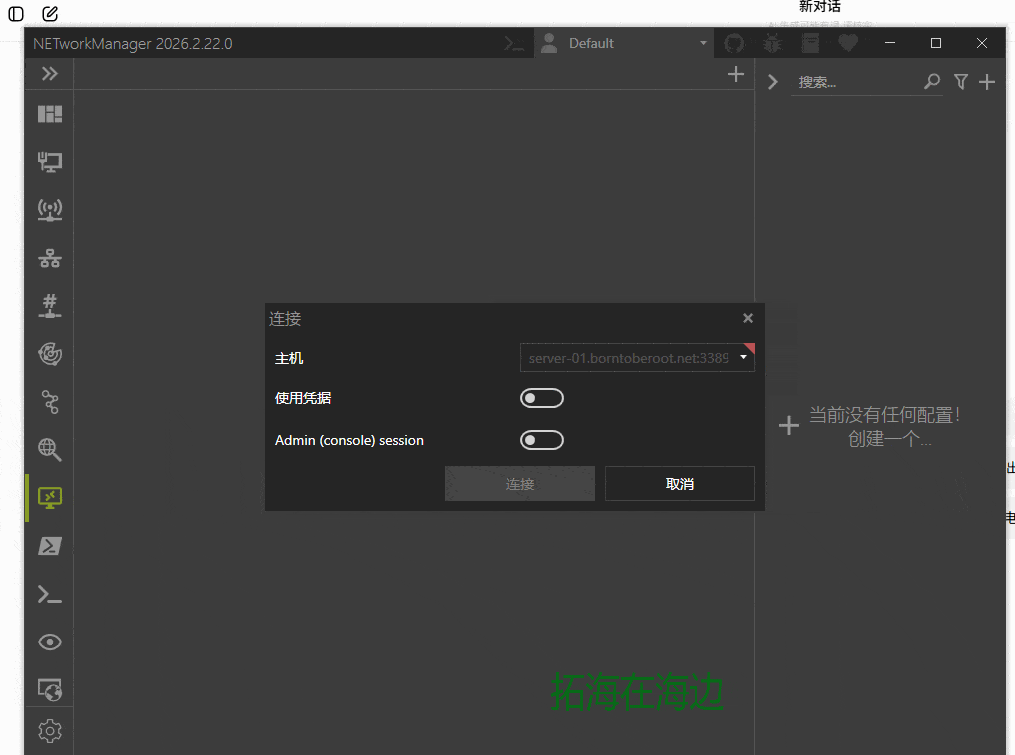Click the heart donate icon
The image size is (1015, 755).
(848, 43)
